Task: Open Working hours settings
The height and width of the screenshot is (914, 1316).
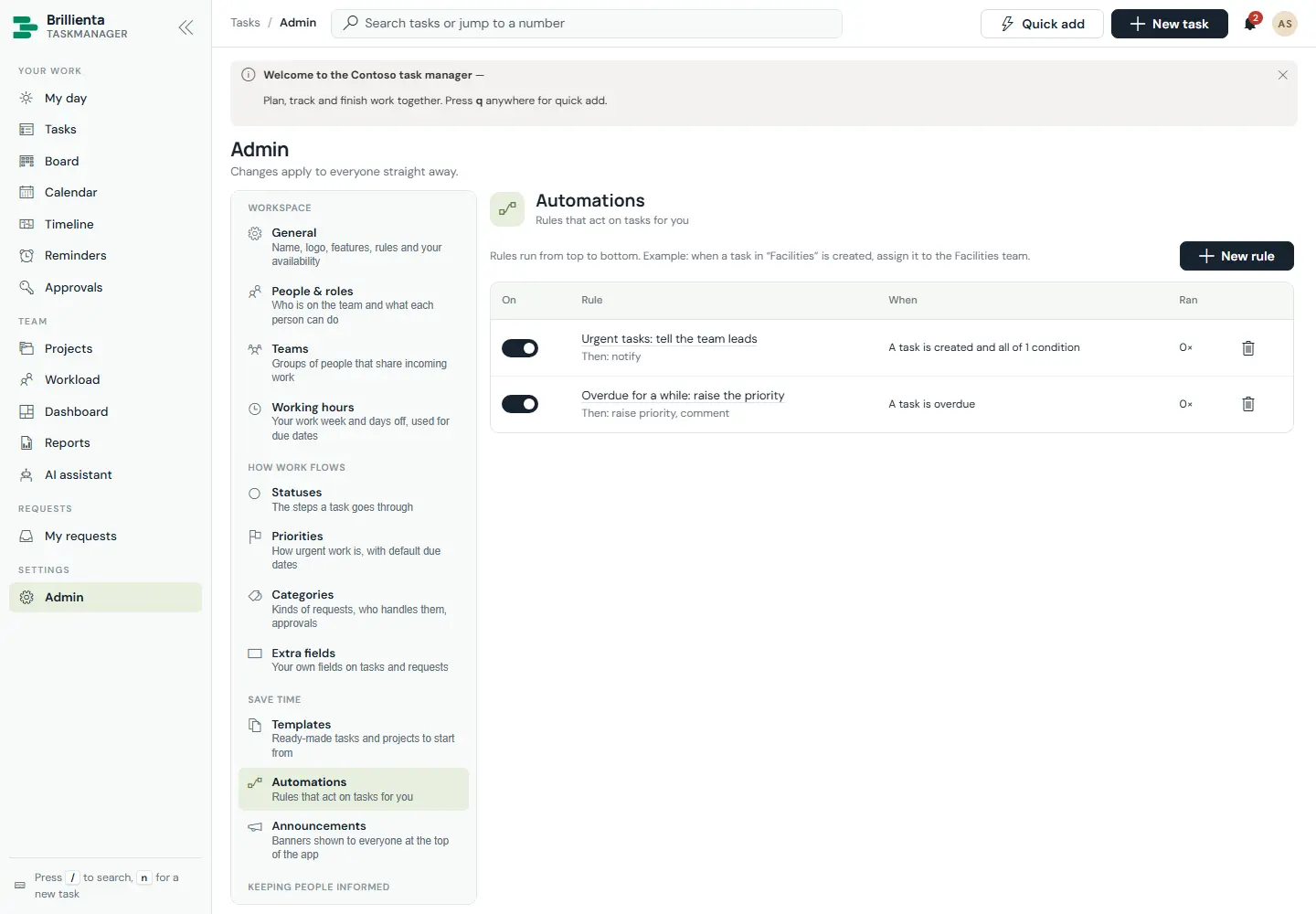Action: [354, 421]
